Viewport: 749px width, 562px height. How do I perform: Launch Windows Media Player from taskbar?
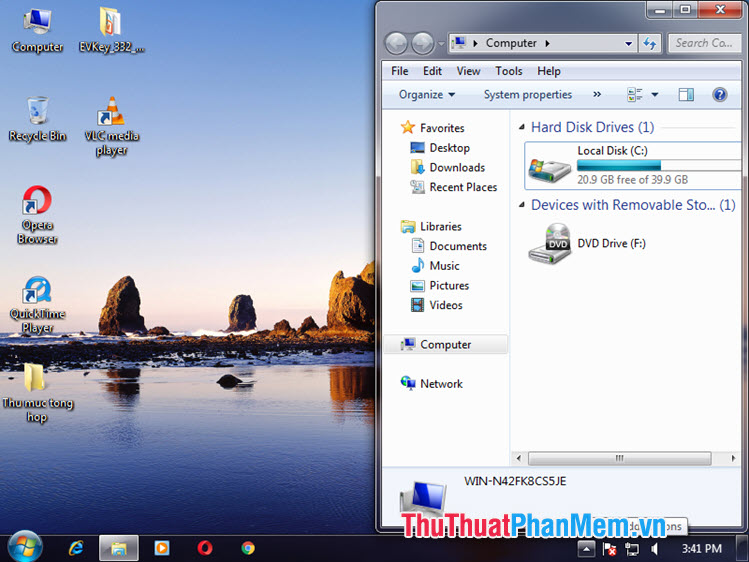coord(161,548)
